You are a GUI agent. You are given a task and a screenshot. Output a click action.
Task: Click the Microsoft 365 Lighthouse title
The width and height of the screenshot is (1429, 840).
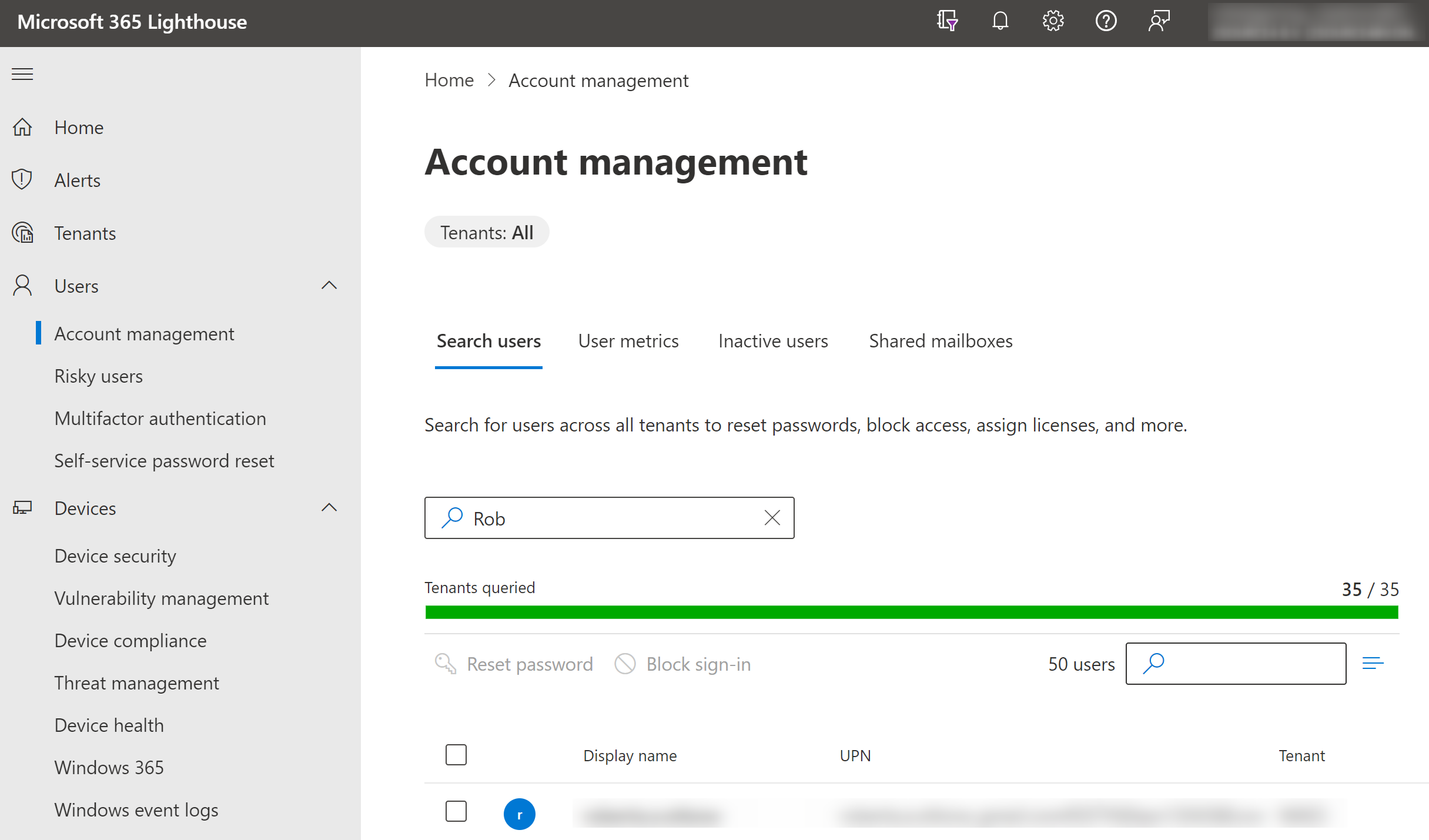click(x=132, y=22)
